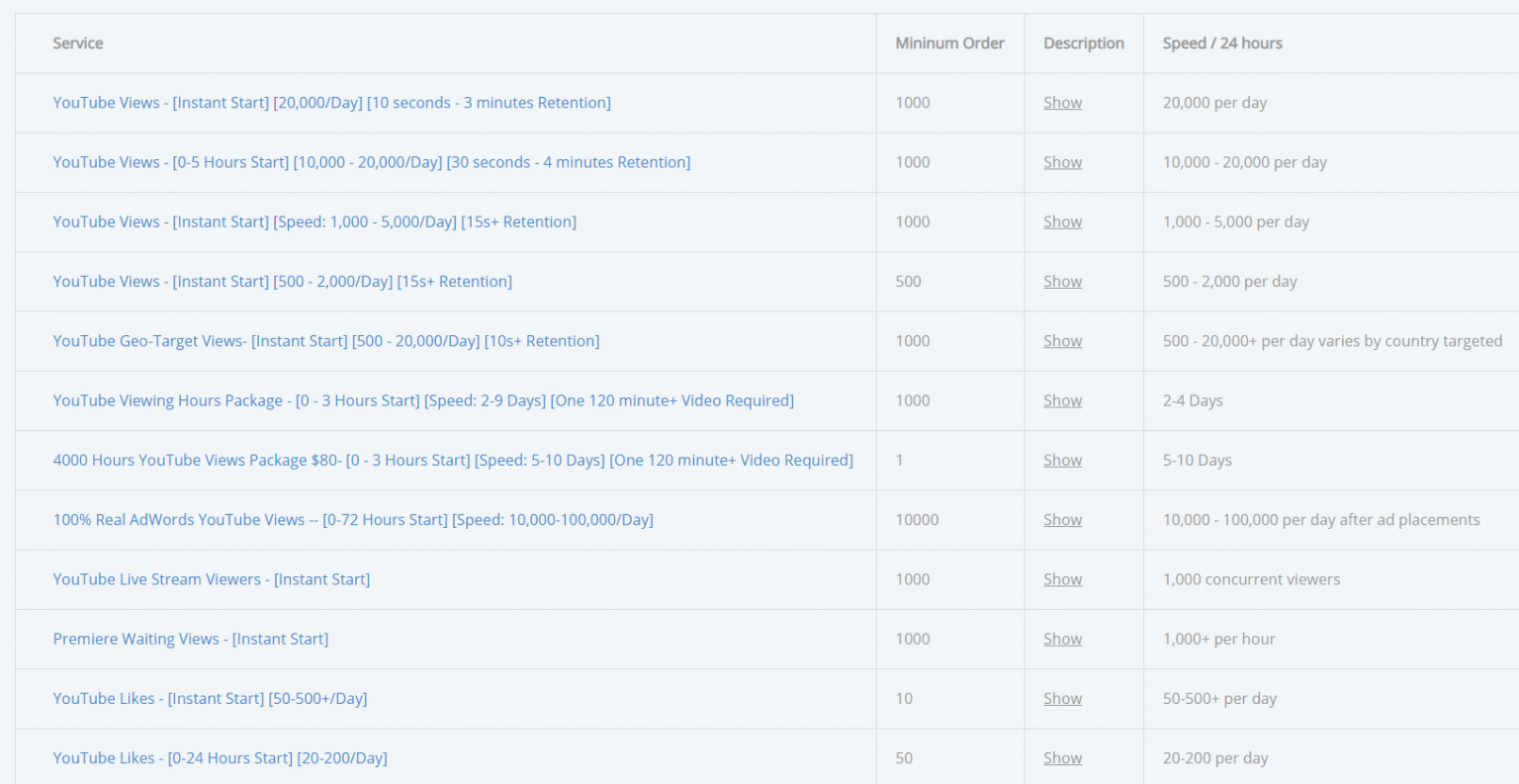The width and height of the screenshot is (1519, 784).
Task: Click 100% Real AdWords YouTube Views link
Action: 353,519
